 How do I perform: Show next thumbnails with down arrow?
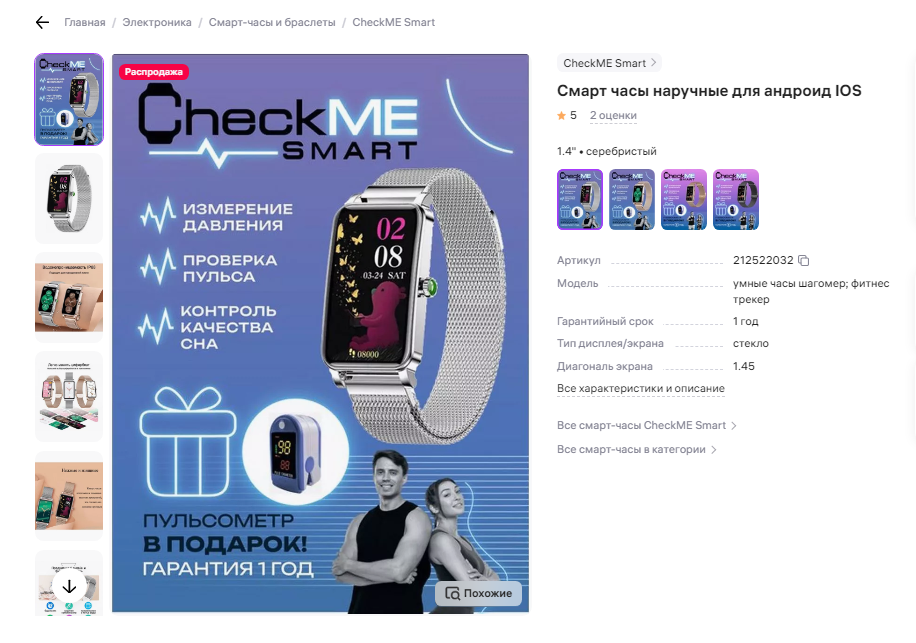(x=69, y=586)
